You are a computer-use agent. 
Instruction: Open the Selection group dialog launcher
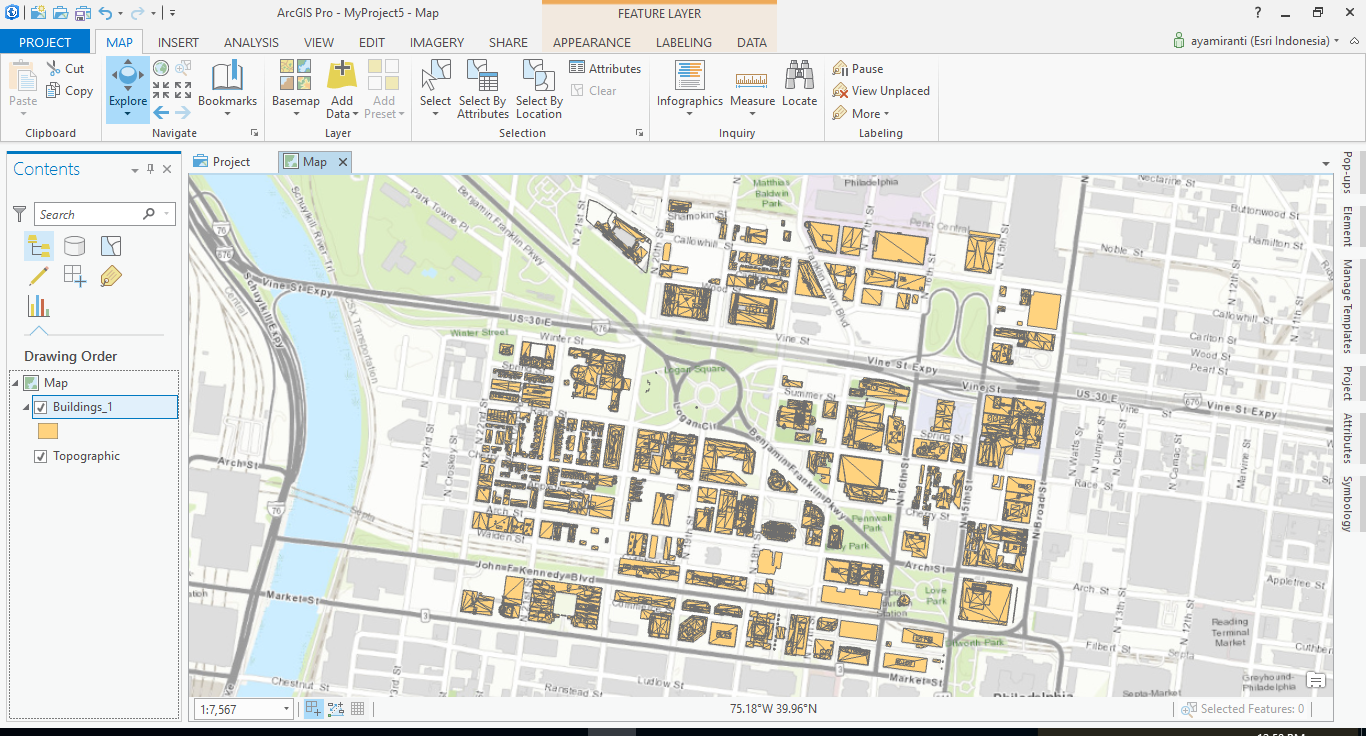click(x=640, y=133)
